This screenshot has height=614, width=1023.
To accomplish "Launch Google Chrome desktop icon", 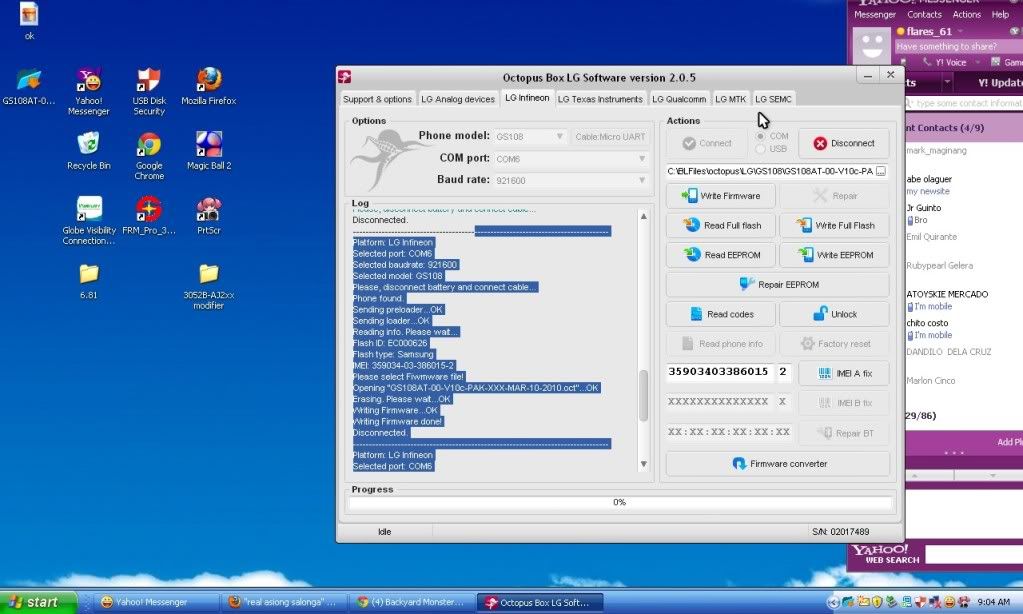I will click(x=149, y=157).
